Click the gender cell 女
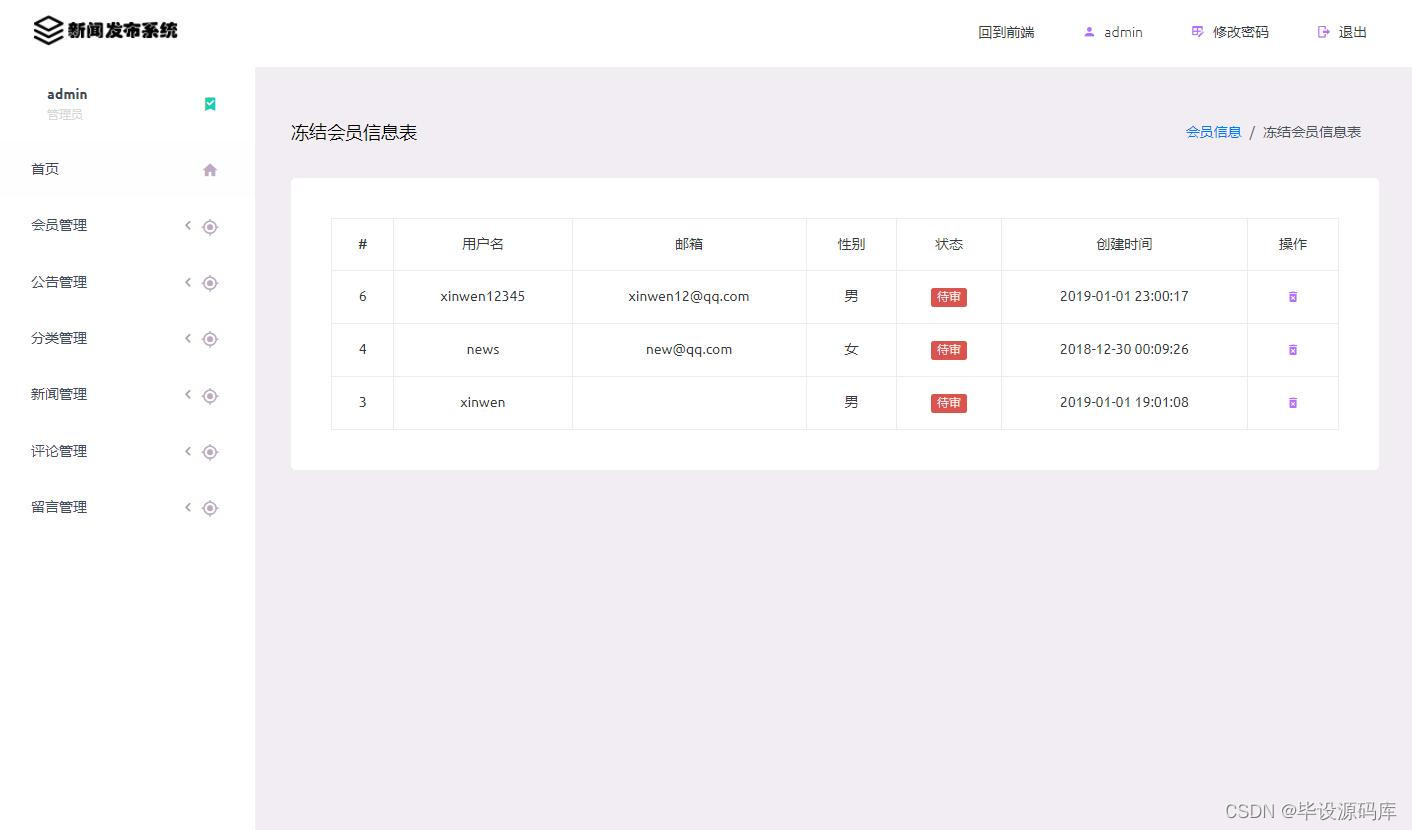Screen dimensions: 1412x830 tap(851, 349)
